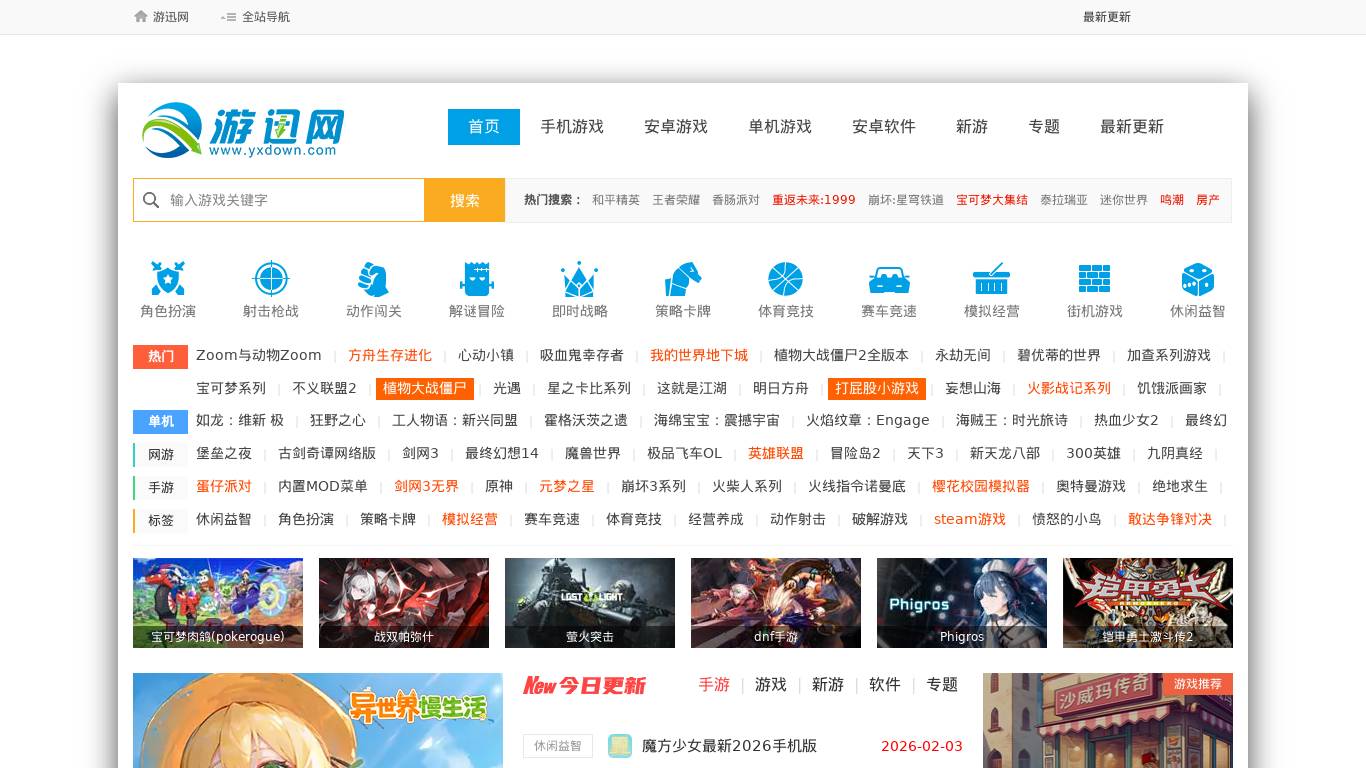This screenshot has width=1366, height=768.
Task: Click the orange 搜索 button
Action: point(465,200)
